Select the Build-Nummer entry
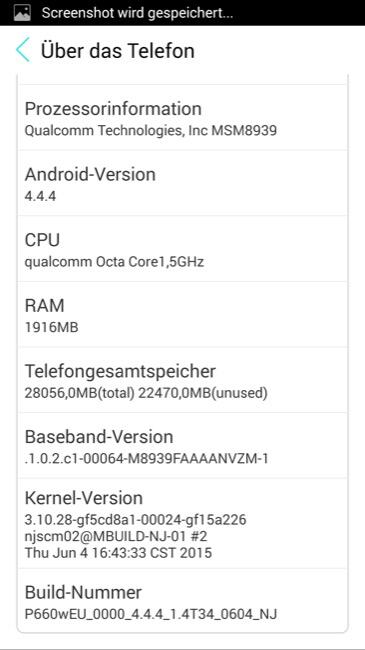The height and width of the screenshot is (650, 365). point(182,600)
